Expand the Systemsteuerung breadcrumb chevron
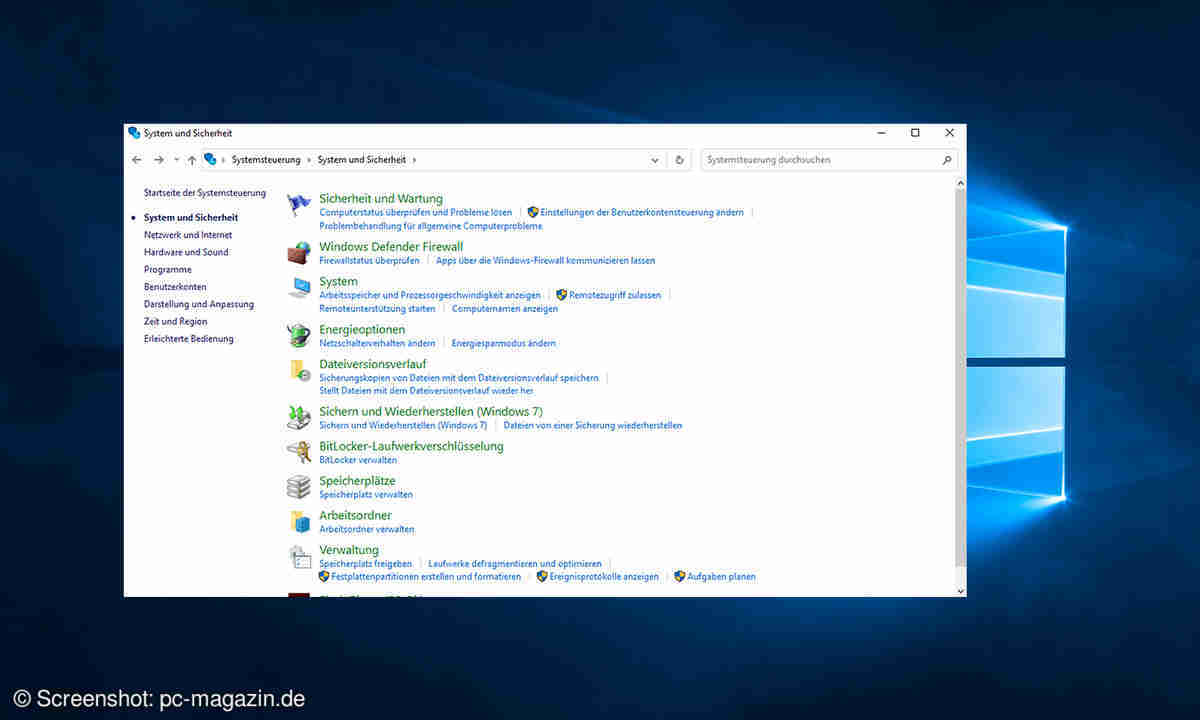 pos(309,160)
